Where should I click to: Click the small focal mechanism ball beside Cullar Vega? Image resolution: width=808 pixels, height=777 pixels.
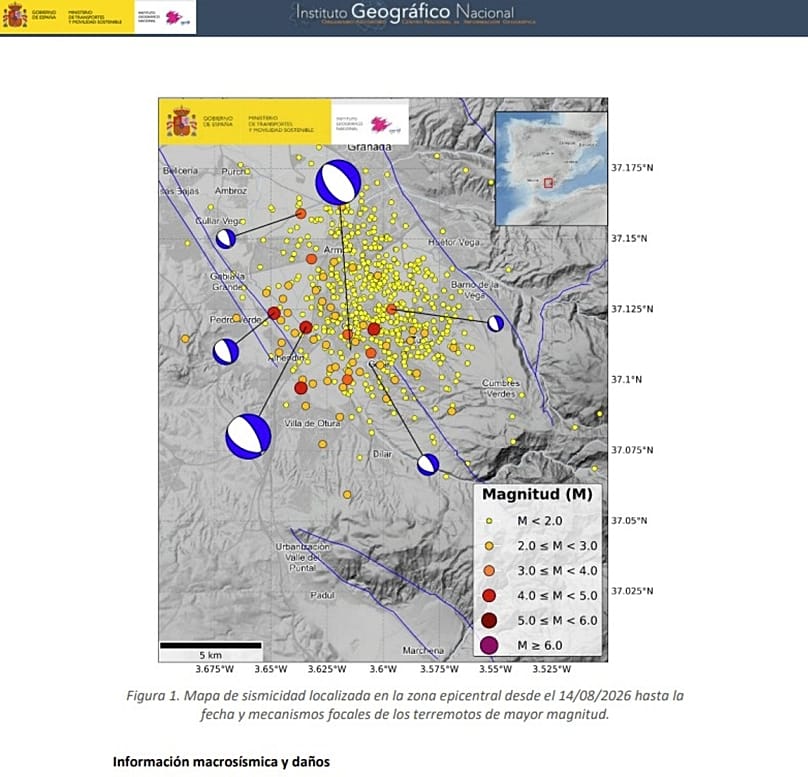pos(226,239)
